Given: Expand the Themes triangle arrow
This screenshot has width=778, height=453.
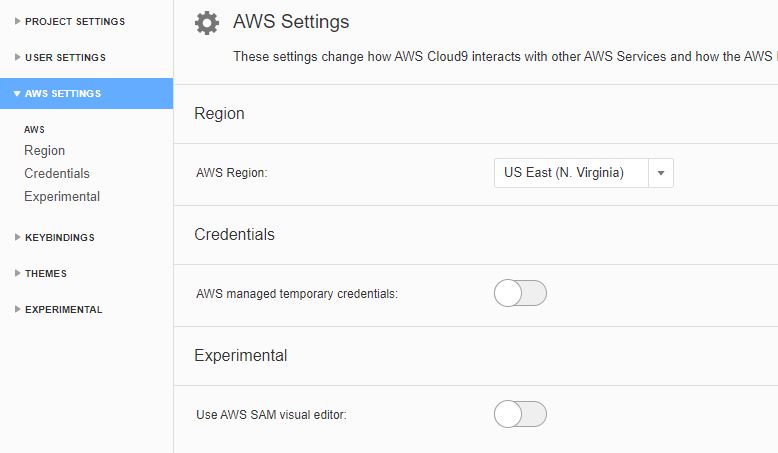Looking at the screenshot, I should [x=17, y=273].
